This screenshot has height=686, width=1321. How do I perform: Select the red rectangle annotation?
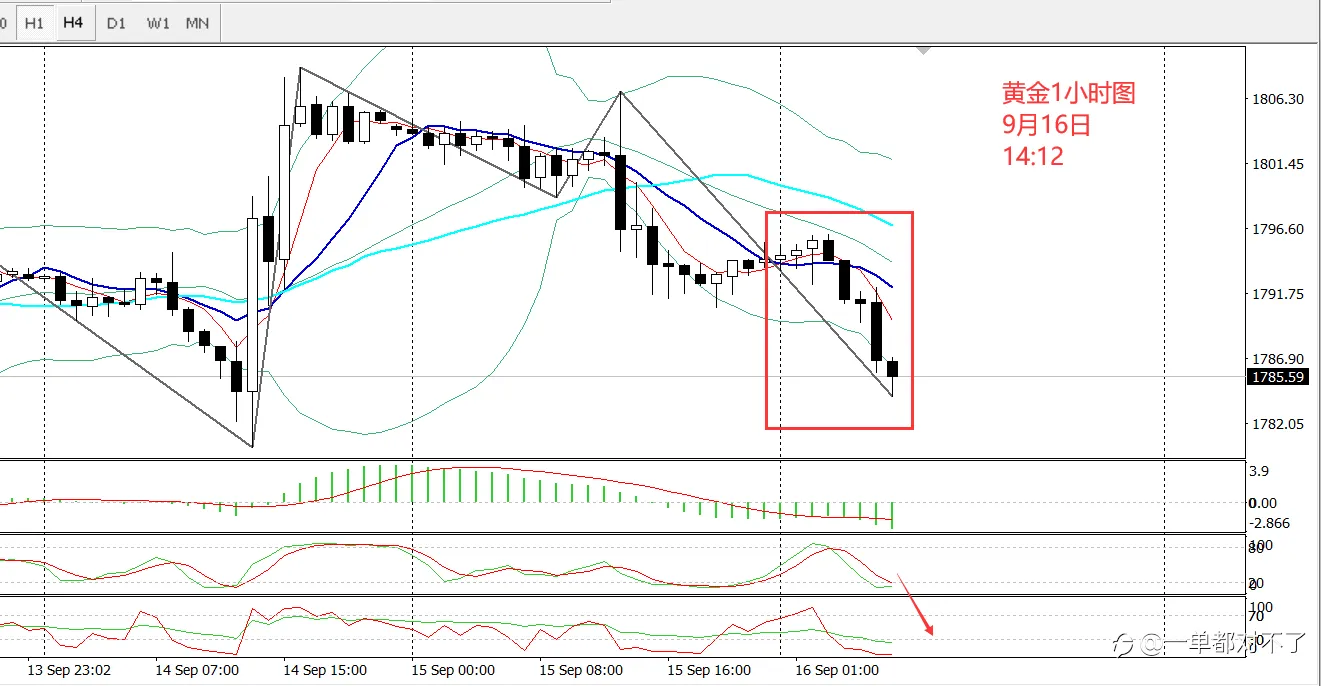click(839, 320)
